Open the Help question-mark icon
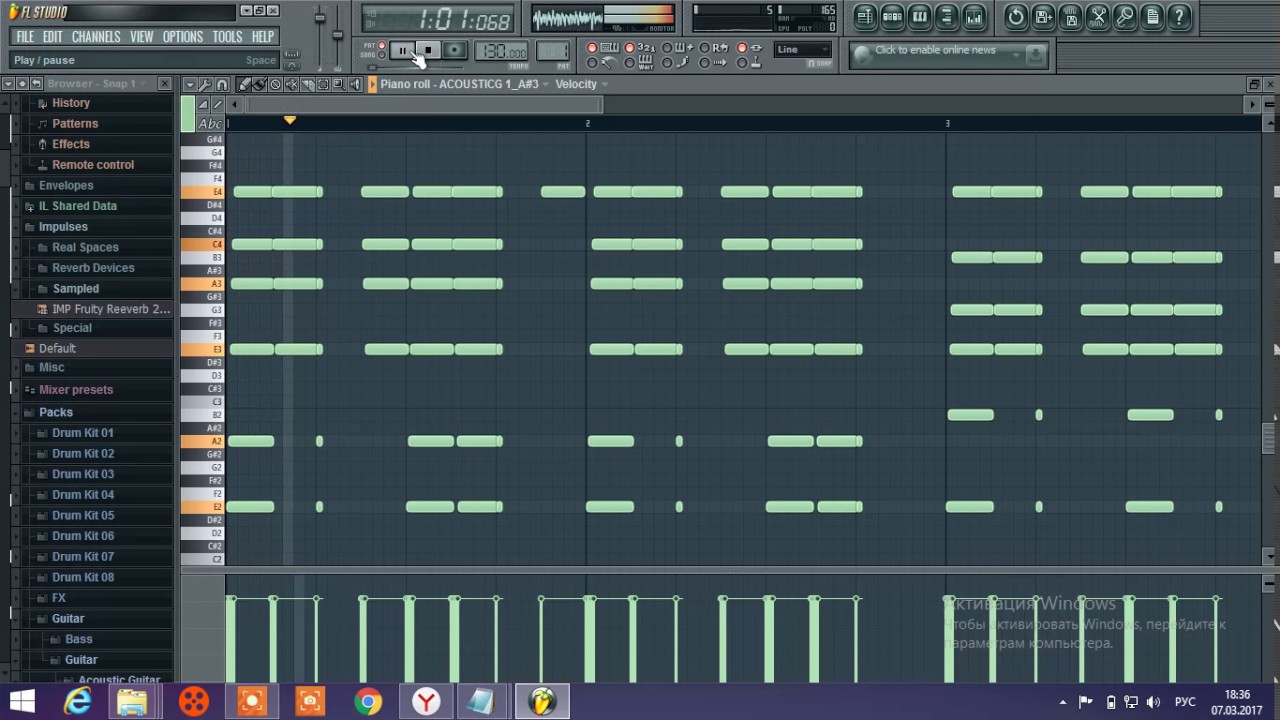This screenshot has width=1280, height=720. (x=1178, y=17)
